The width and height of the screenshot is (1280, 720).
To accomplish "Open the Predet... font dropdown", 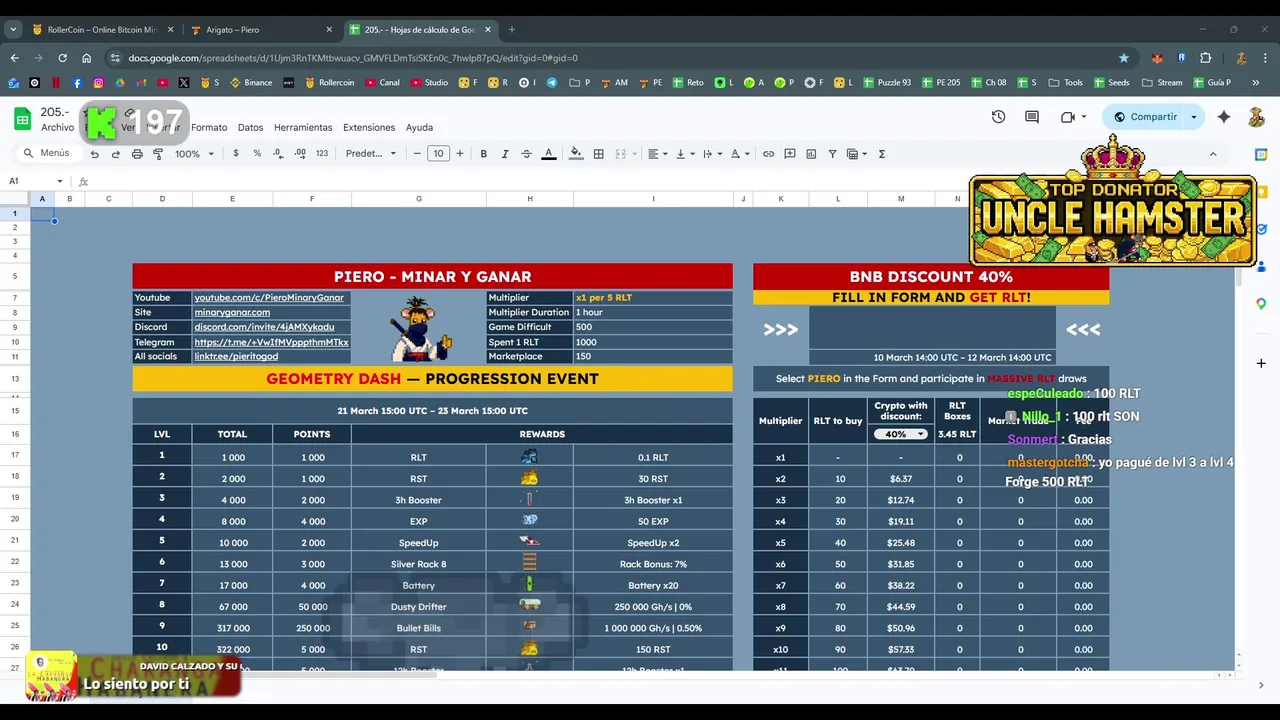I will point(371,154).
